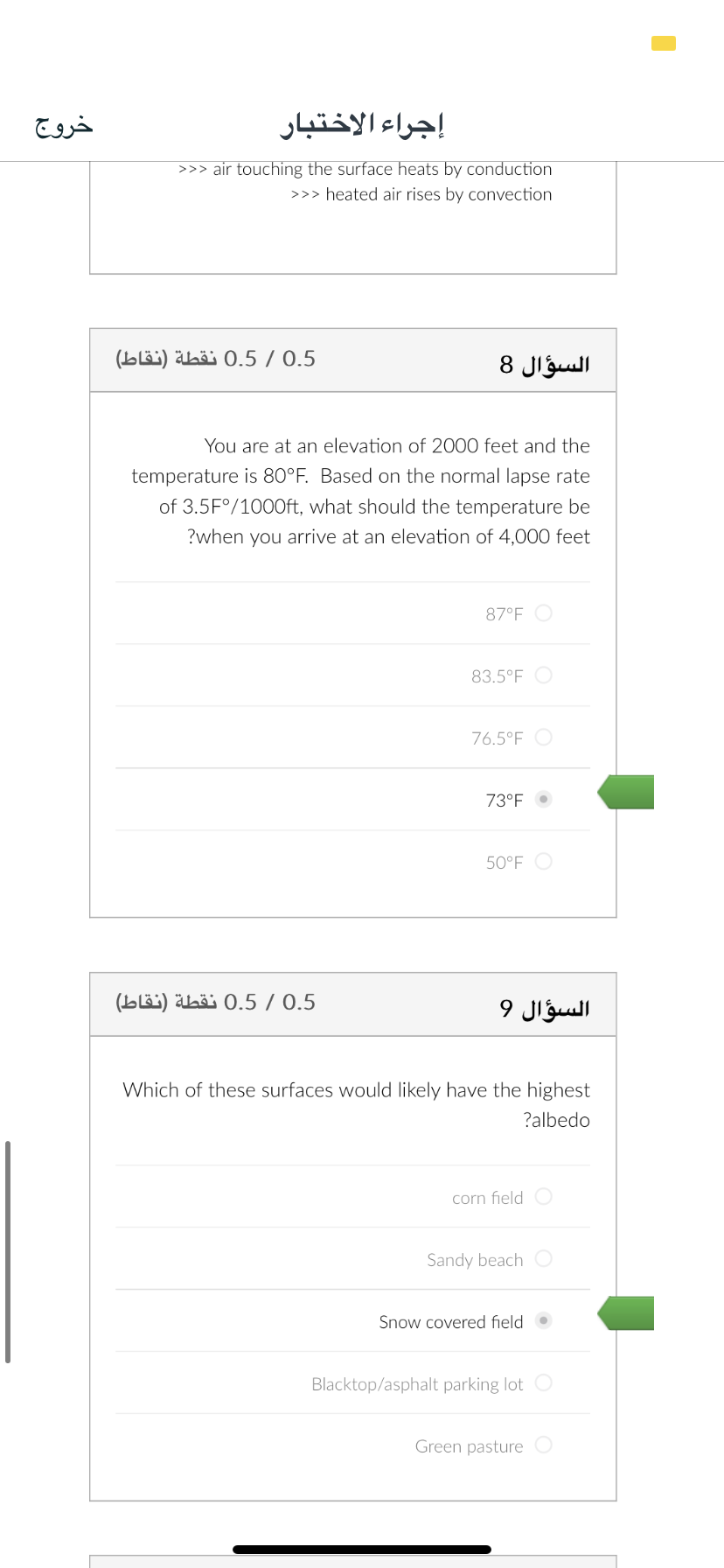Tap the yellow indicator at top right
Screen dimensions: 724x1568
(664, 43)
